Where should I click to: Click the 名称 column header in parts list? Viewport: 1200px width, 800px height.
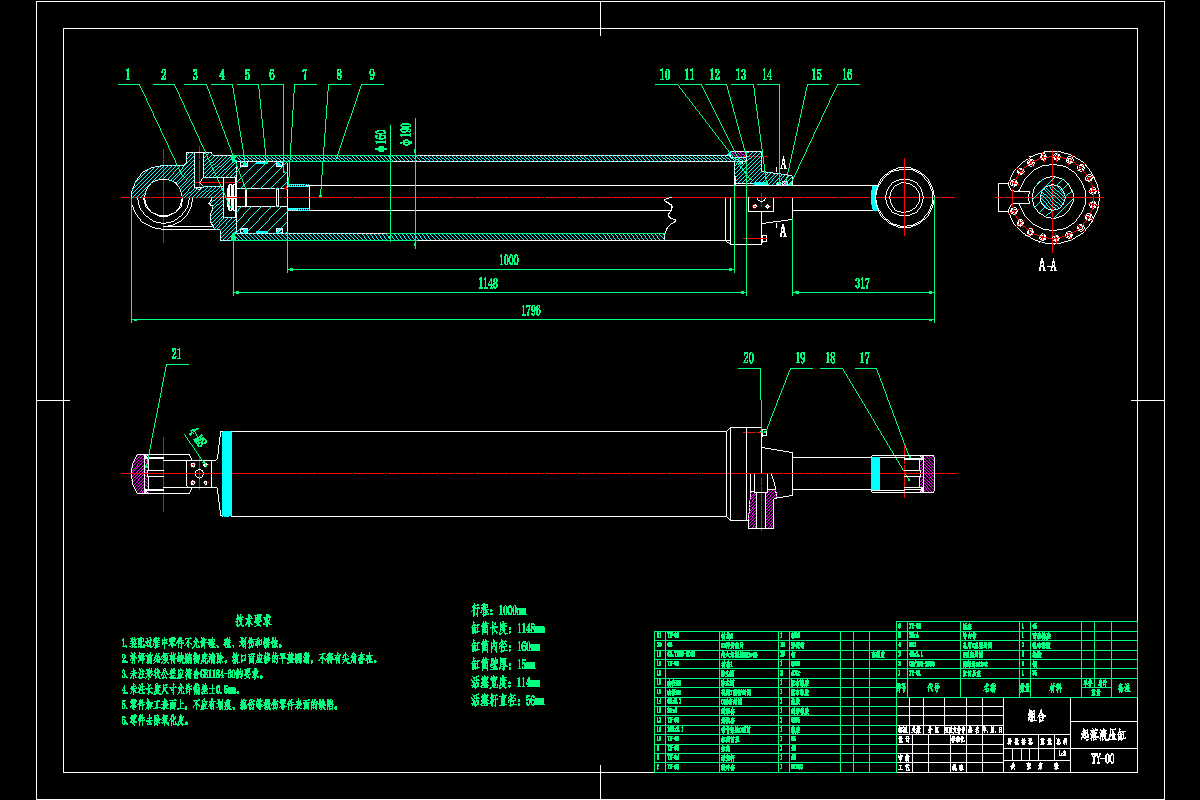click(x=988, y=688)
